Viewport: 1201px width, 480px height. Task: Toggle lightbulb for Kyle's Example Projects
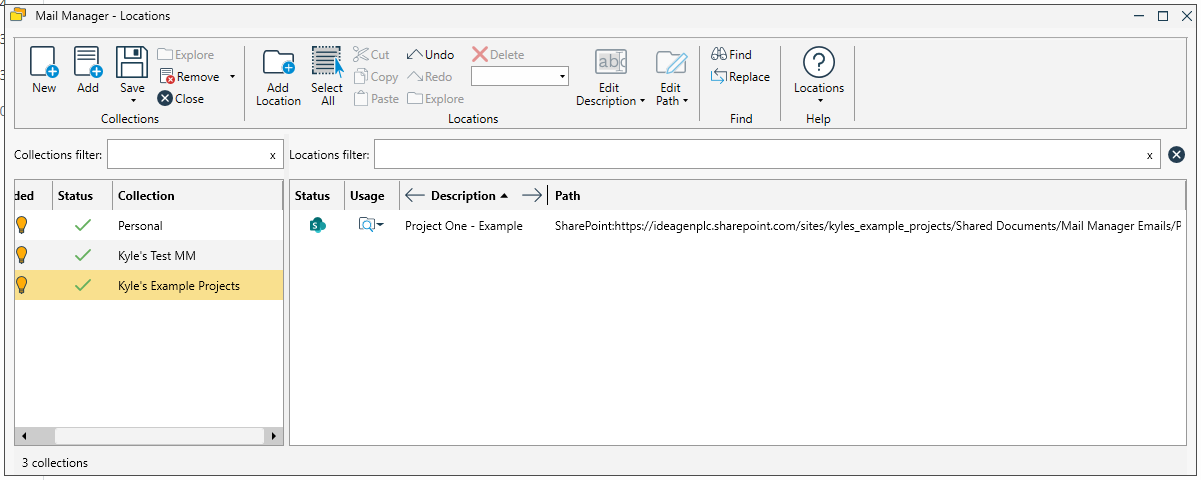(21, 286)
